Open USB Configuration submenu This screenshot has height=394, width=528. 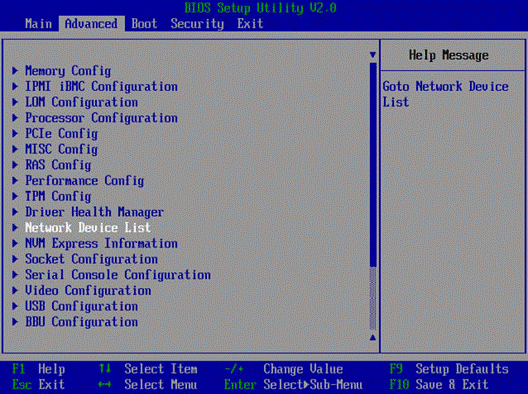81,306
